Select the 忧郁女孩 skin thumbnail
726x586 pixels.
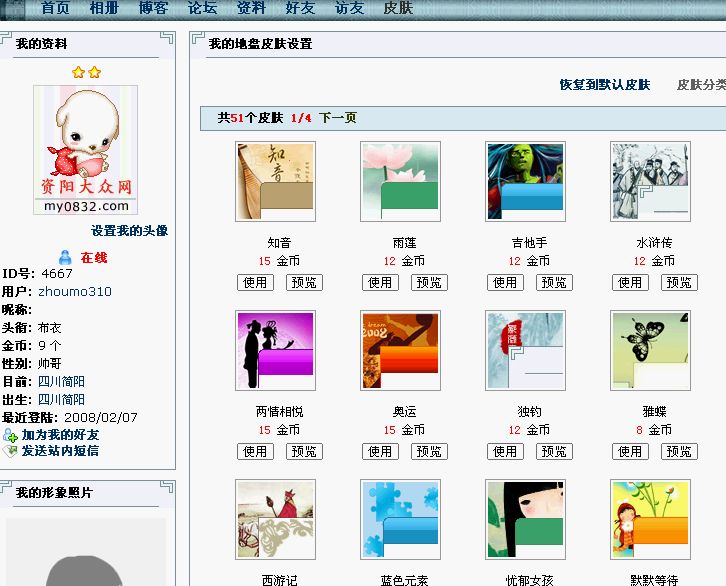(x=526, y=519)
